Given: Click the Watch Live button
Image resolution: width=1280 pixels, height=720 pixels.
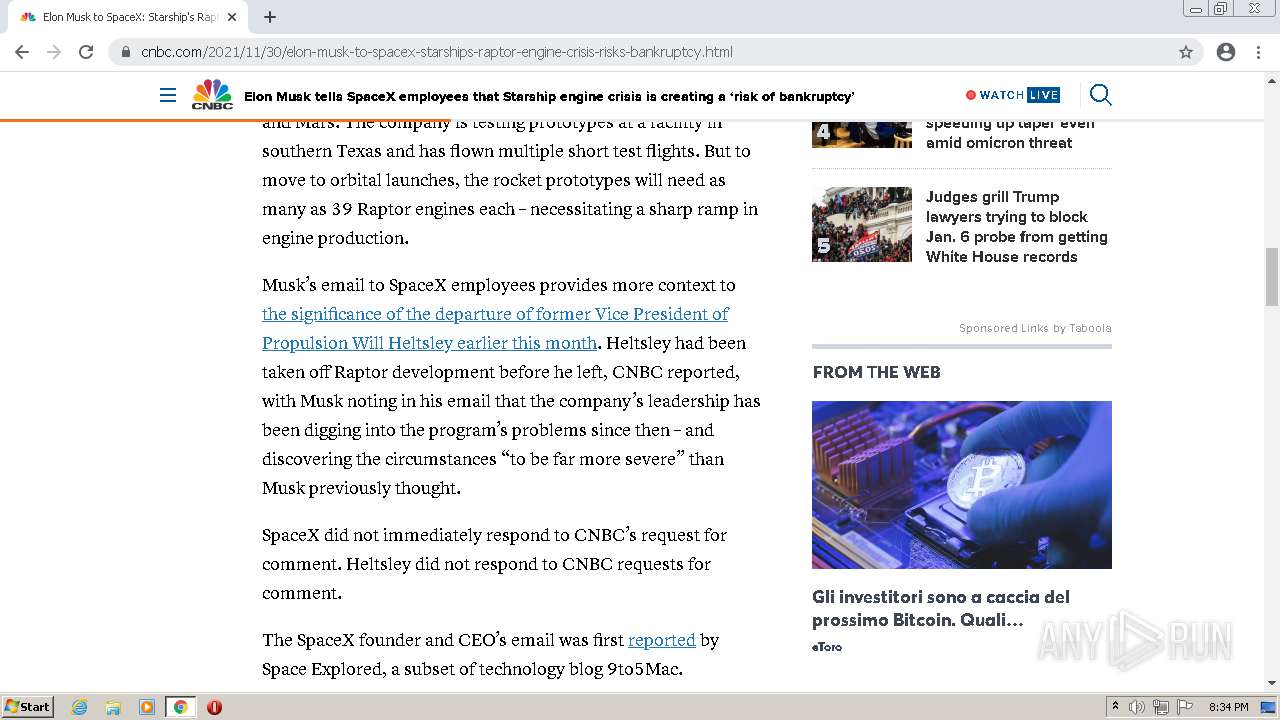Looking at the screenshot, I should (x=1013, y=95).
